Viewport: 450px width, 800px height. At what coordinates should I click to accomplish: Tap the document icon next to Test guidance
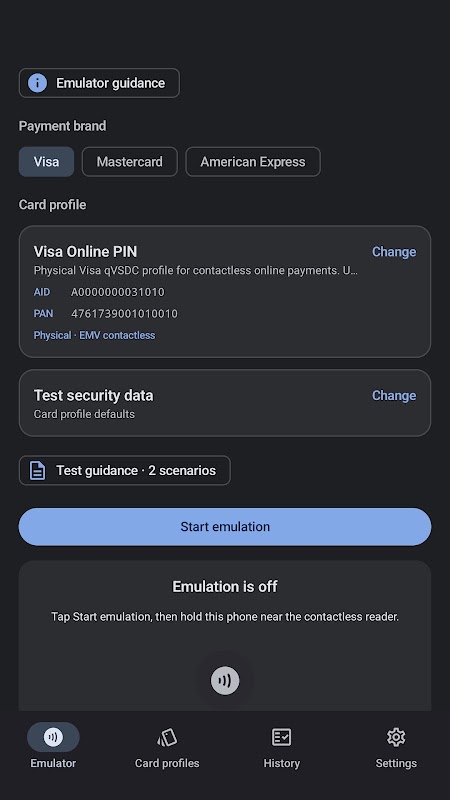click(x=37, y=470)
